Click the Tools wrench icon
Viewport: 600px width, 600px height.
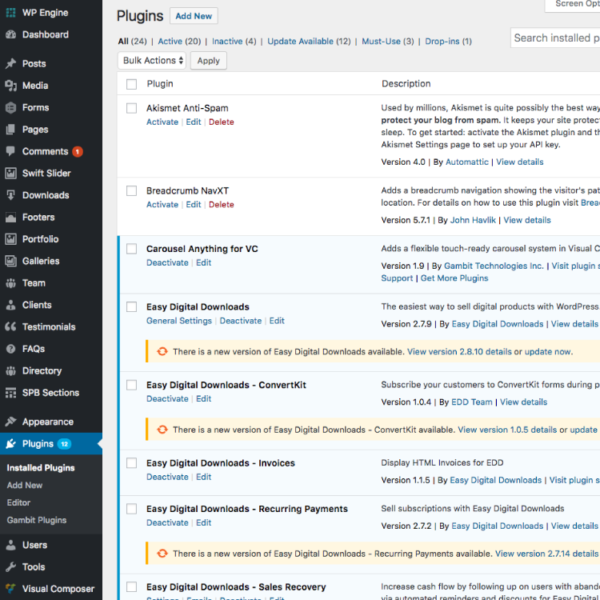click(11, 567)
